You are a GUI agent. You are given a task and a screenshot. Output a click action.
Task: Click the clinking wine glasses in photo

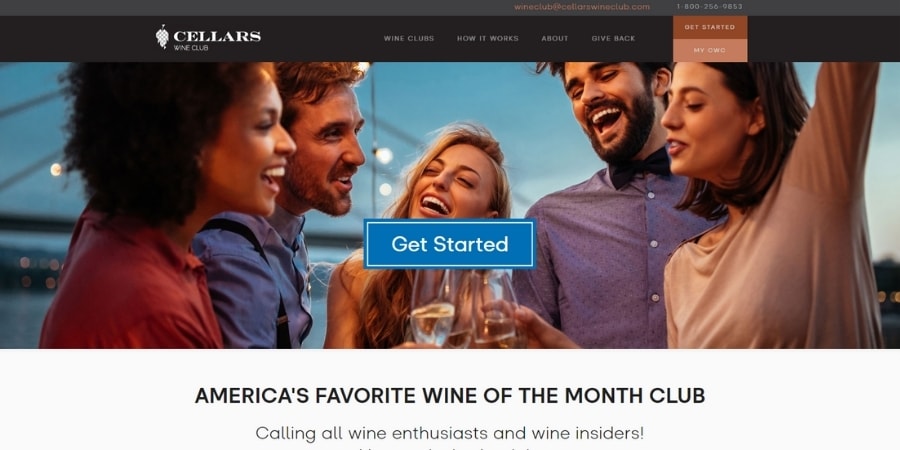465,309
